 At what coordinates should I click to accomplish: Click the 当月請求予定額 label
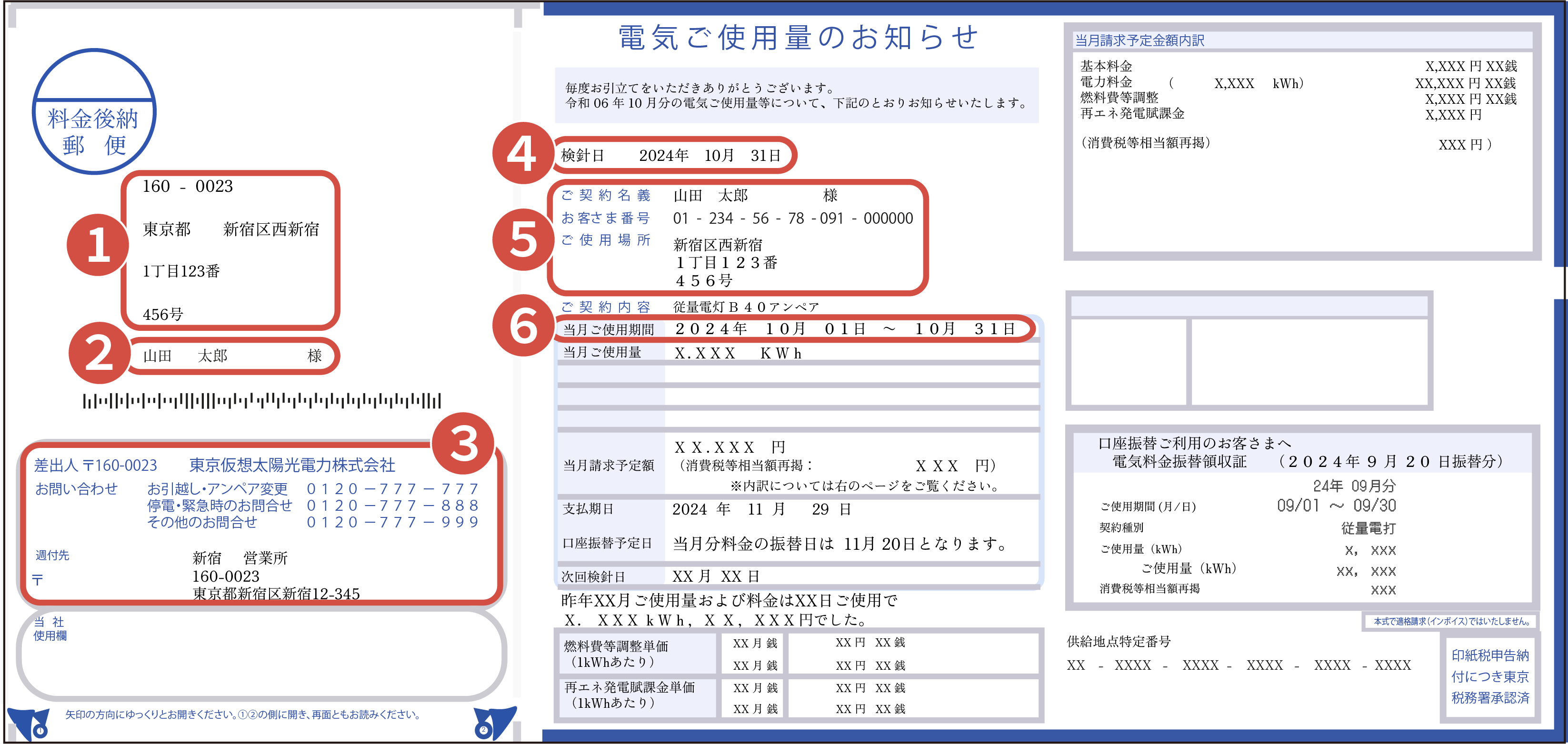(x=608, y=466)
